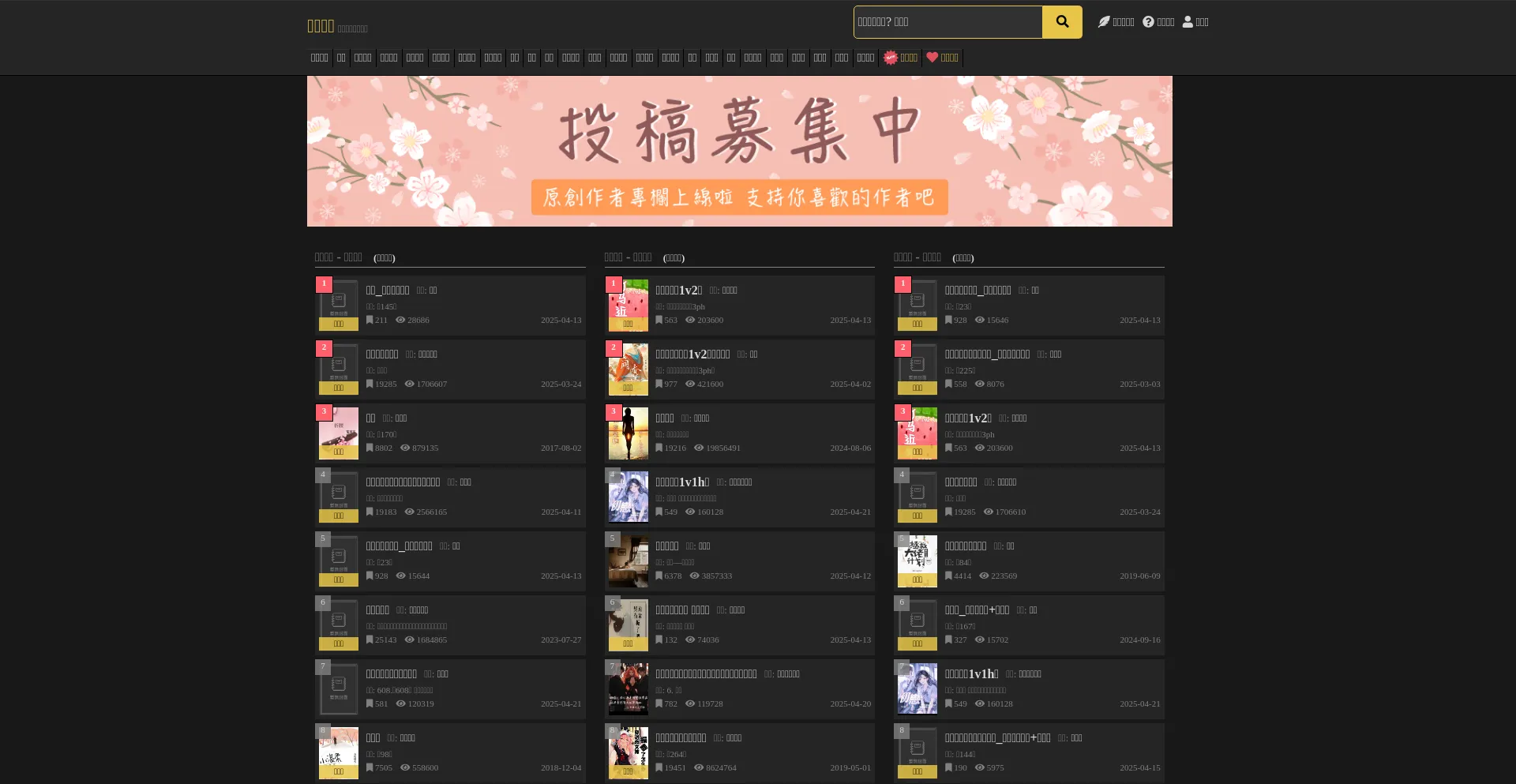Click the eye icon beside 223569 views
1516x784 pixels.
[x=984, y=576]
